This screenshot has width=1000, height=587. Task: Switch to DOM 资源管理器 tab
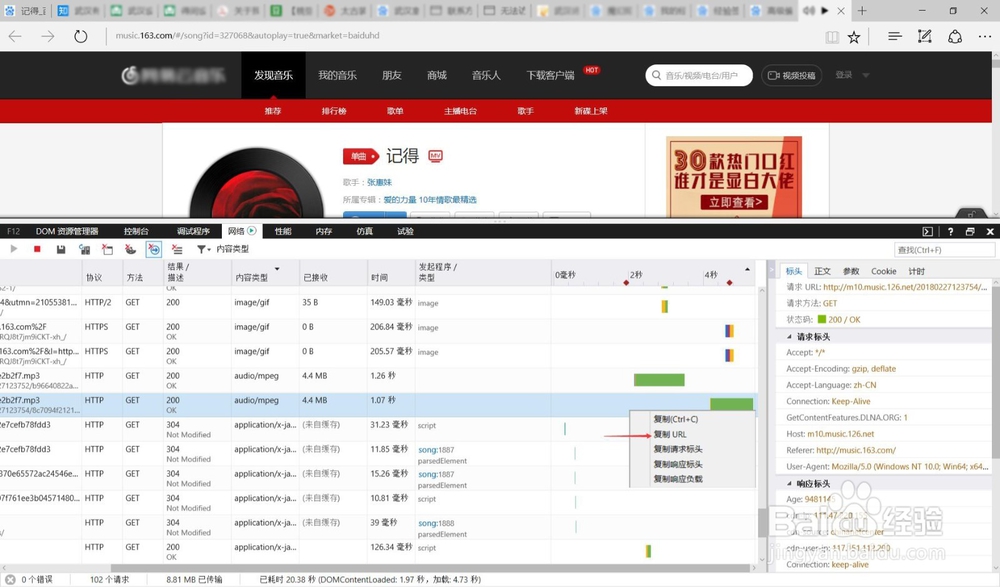[x=67, y=231]
